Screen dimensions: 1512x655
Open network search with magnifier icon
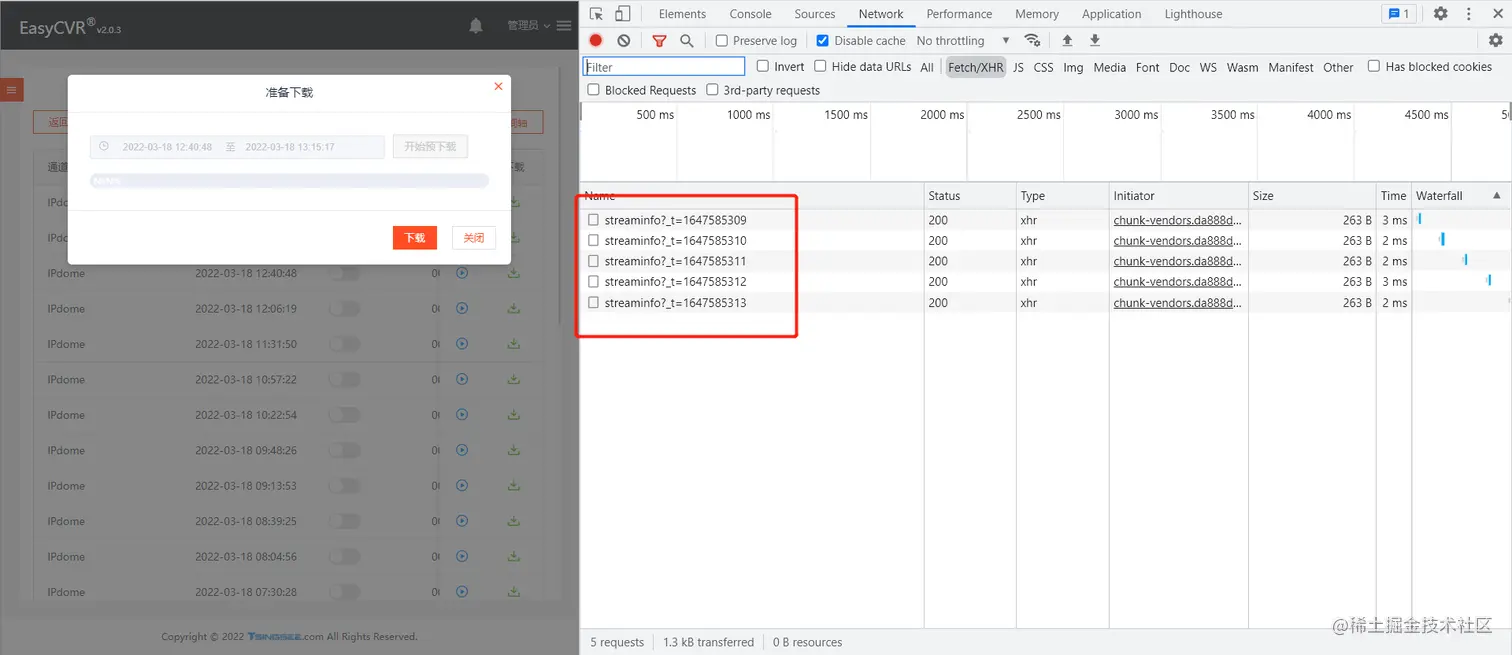point(687,40)
